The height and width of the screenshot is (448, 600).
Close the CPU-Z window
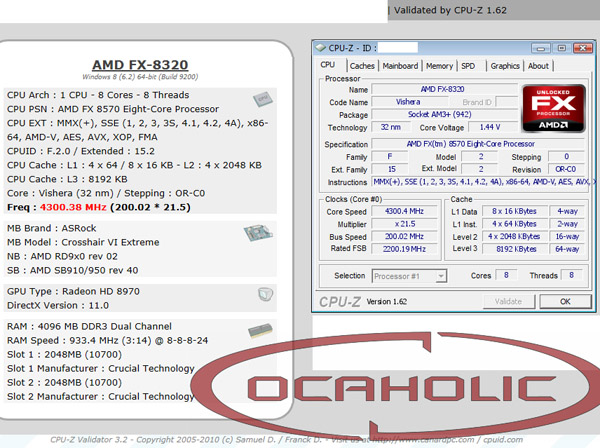tap(583, 48)
